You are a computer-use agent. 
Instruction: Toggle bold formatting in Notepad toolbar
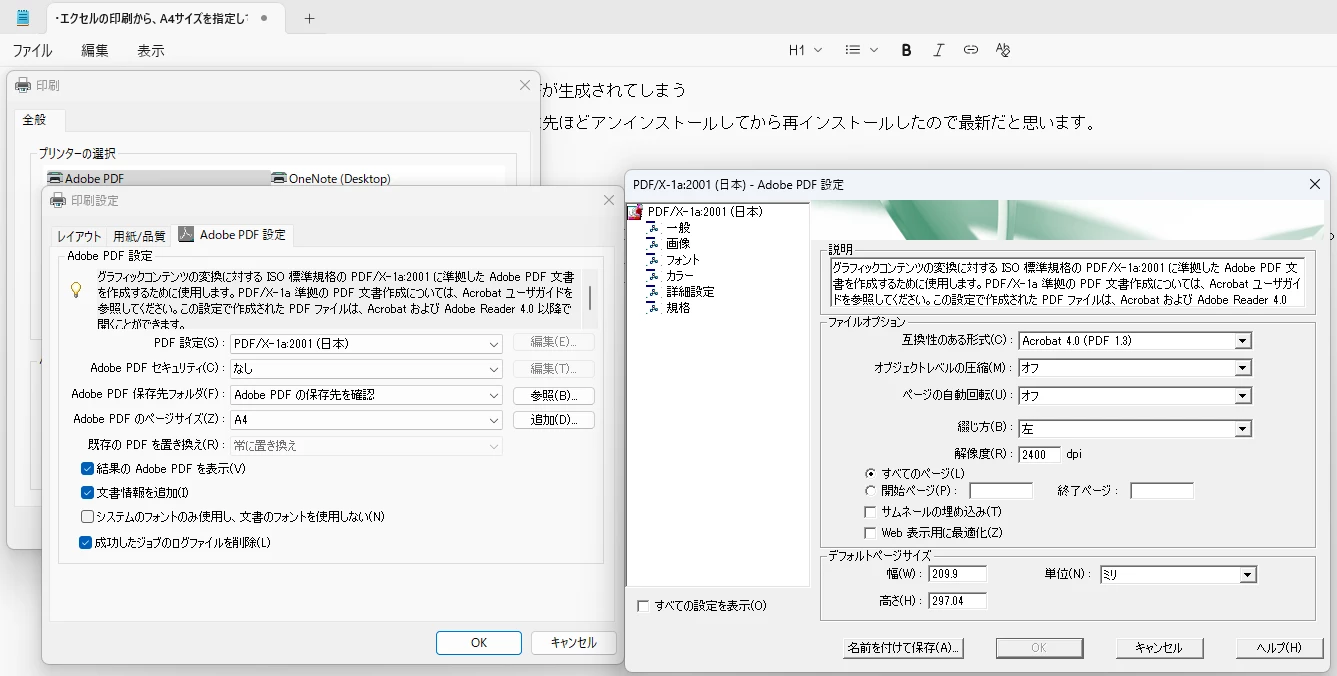tap(906, 50)
